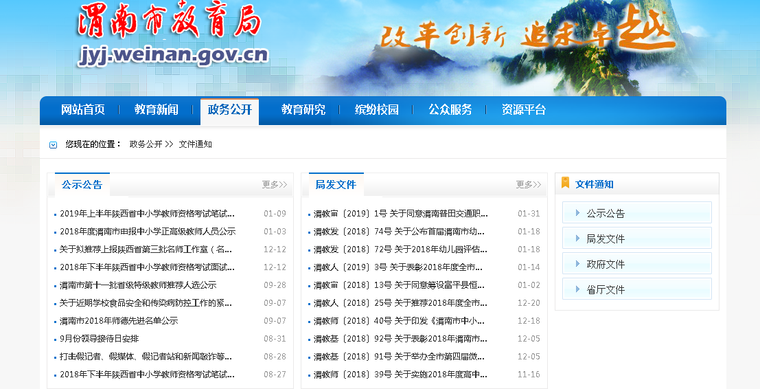Click the 渭南市教育局 site logo
760x389 pixels.
coord(169,21)
